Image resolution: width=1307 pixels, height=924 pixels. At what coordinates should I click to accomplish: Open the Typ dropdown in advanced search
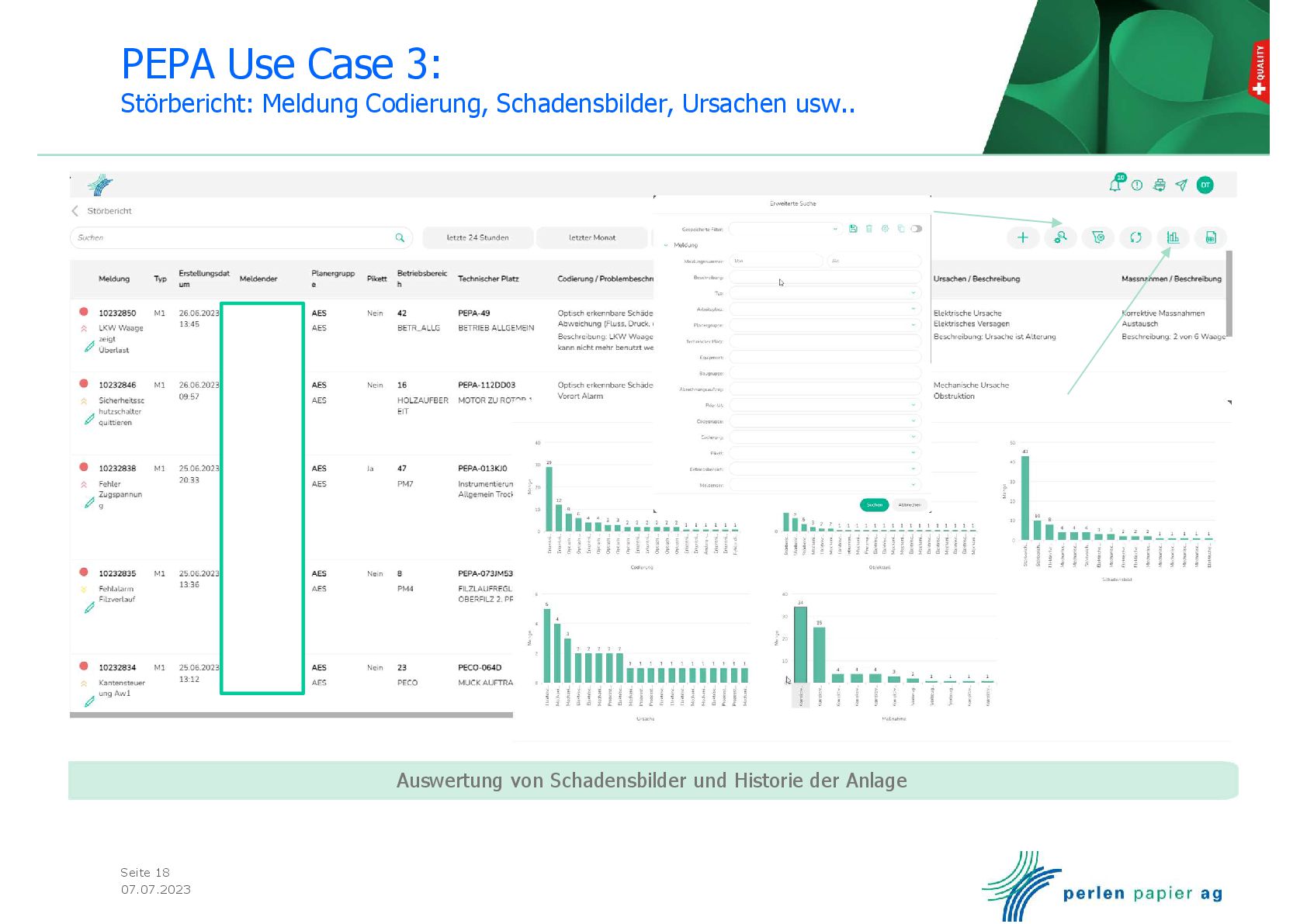pyautogui.click(x=824, y=293)
